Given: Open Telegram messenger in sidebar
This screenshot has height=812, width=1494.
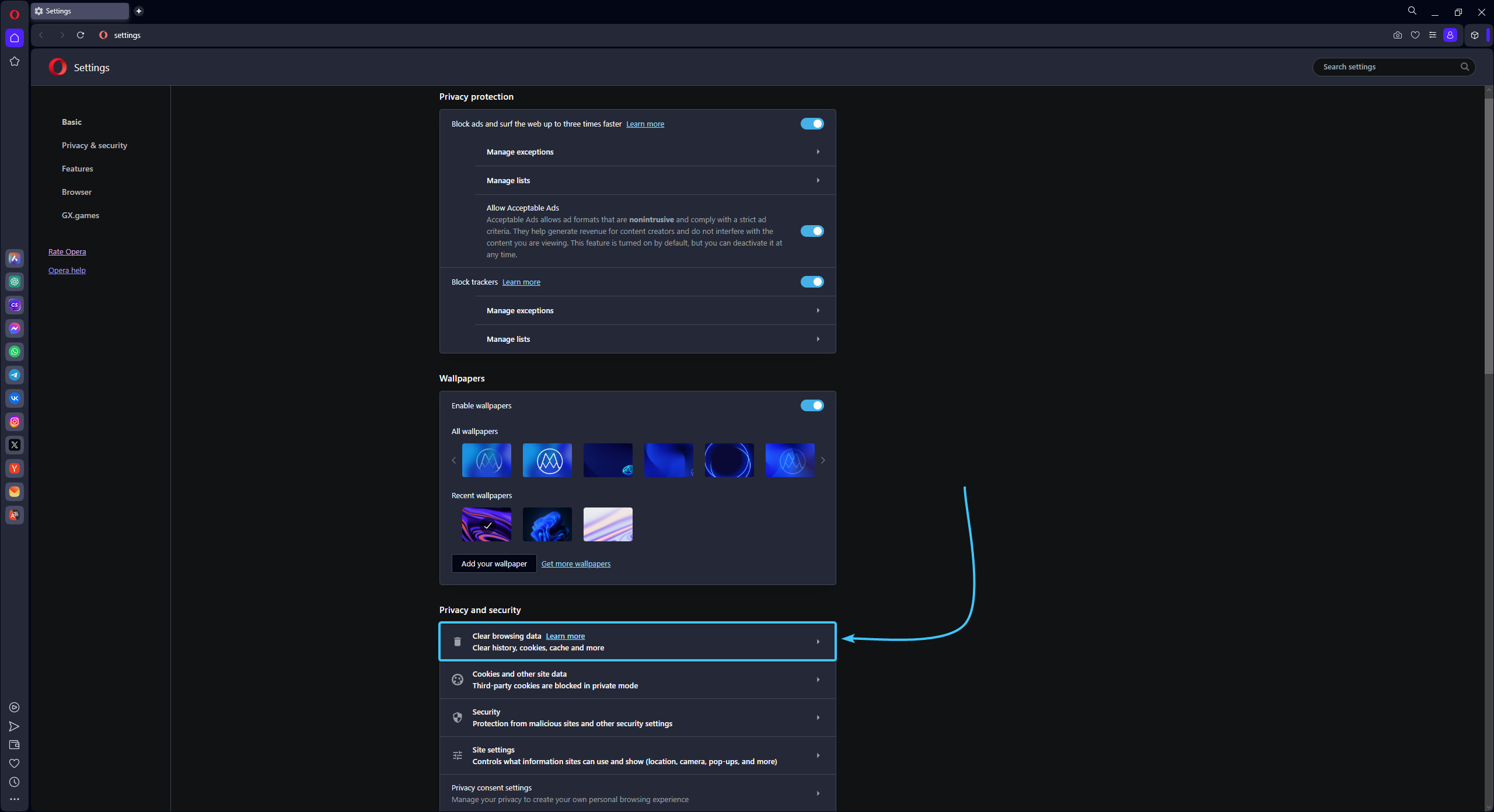Looking at the screenshot, I should click(x=15, y=375).
